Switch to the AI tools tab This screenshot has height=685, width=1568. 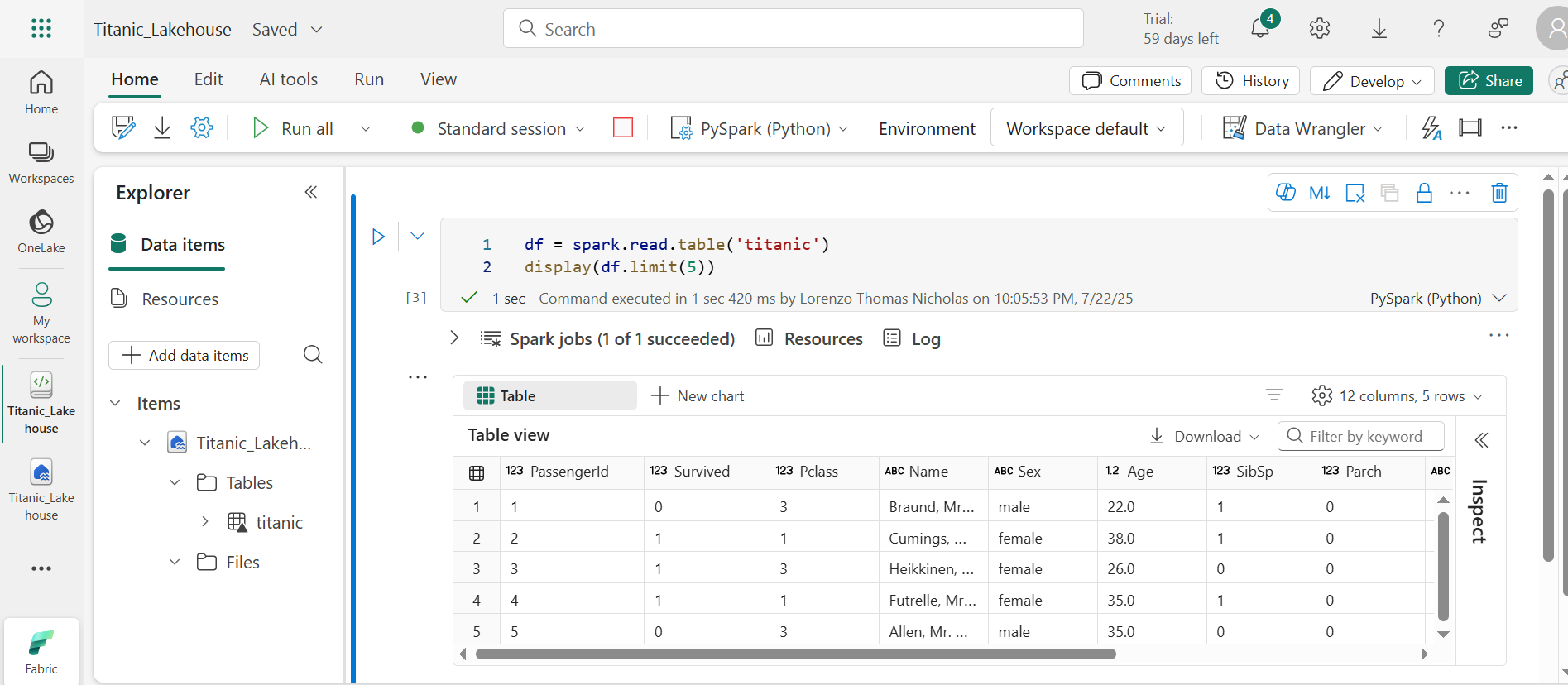[289, 79]
